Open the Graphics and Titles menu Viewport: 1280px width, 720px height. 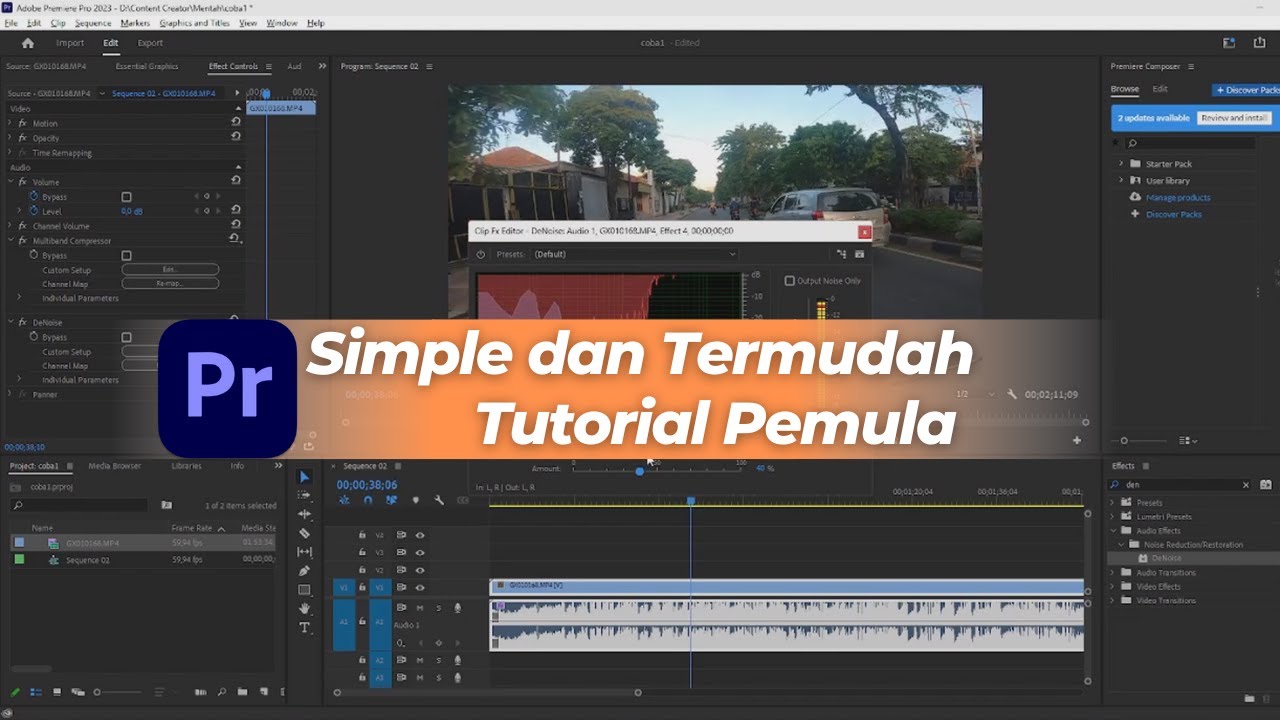coord(194,23)
